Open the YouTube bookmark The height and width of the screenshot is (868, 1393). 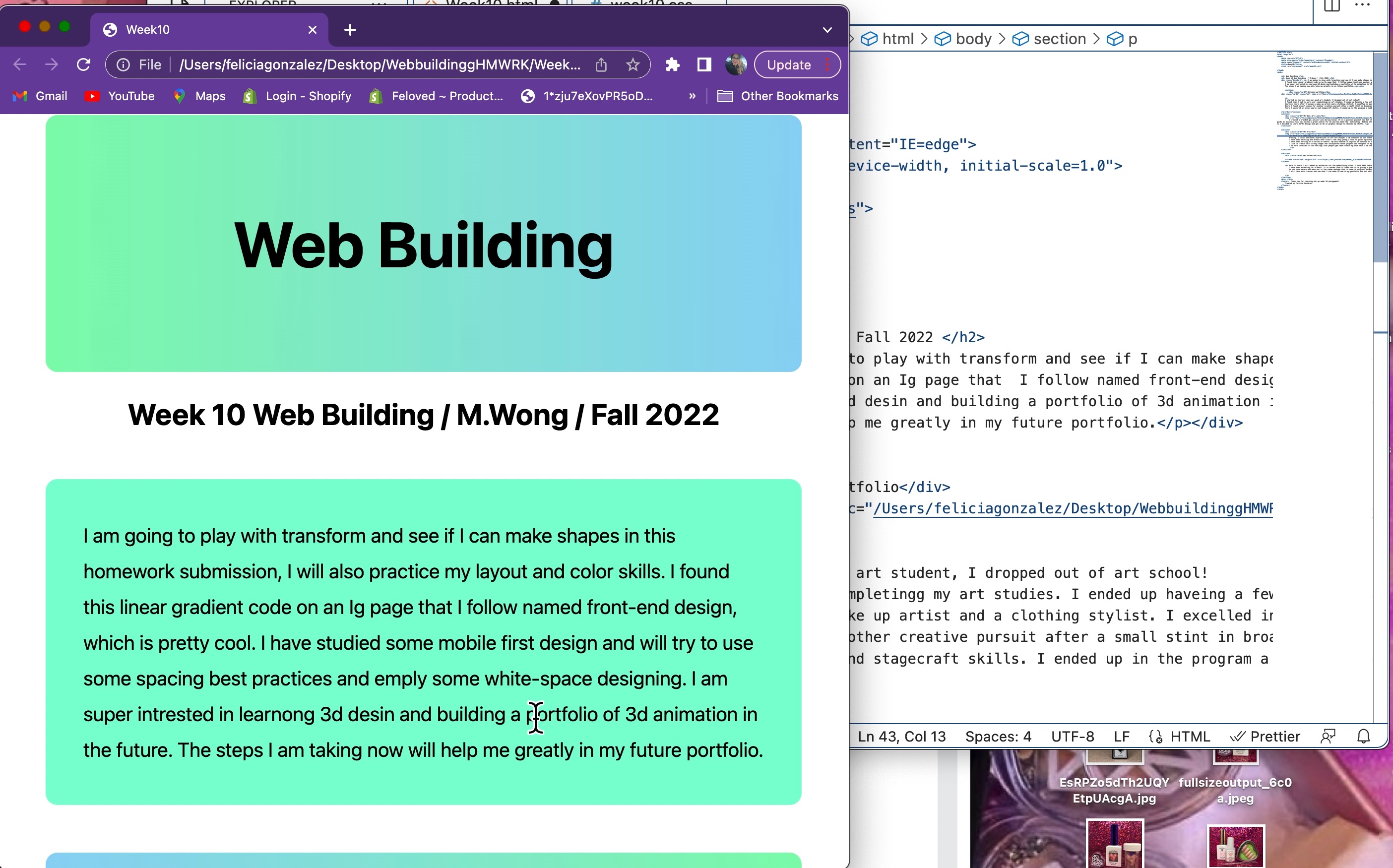(x=120, y=96)
